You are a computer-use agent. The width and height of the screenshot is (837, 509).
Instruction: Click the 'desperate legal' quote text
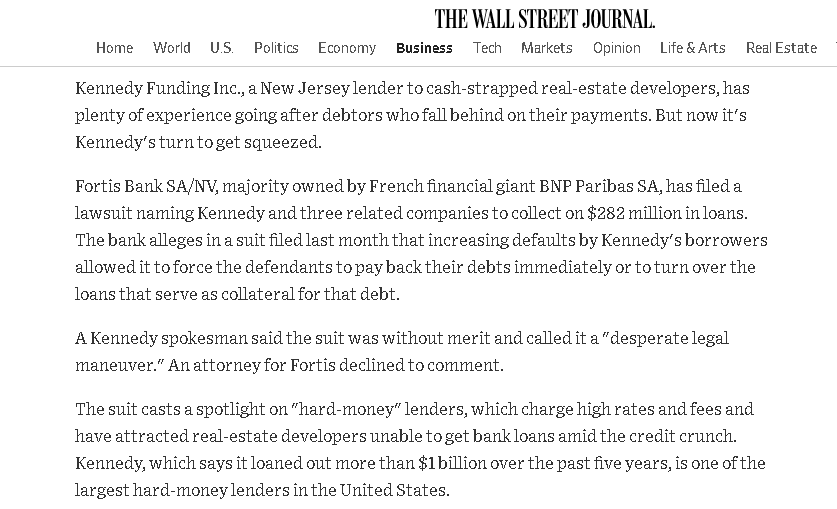(669, 338)
